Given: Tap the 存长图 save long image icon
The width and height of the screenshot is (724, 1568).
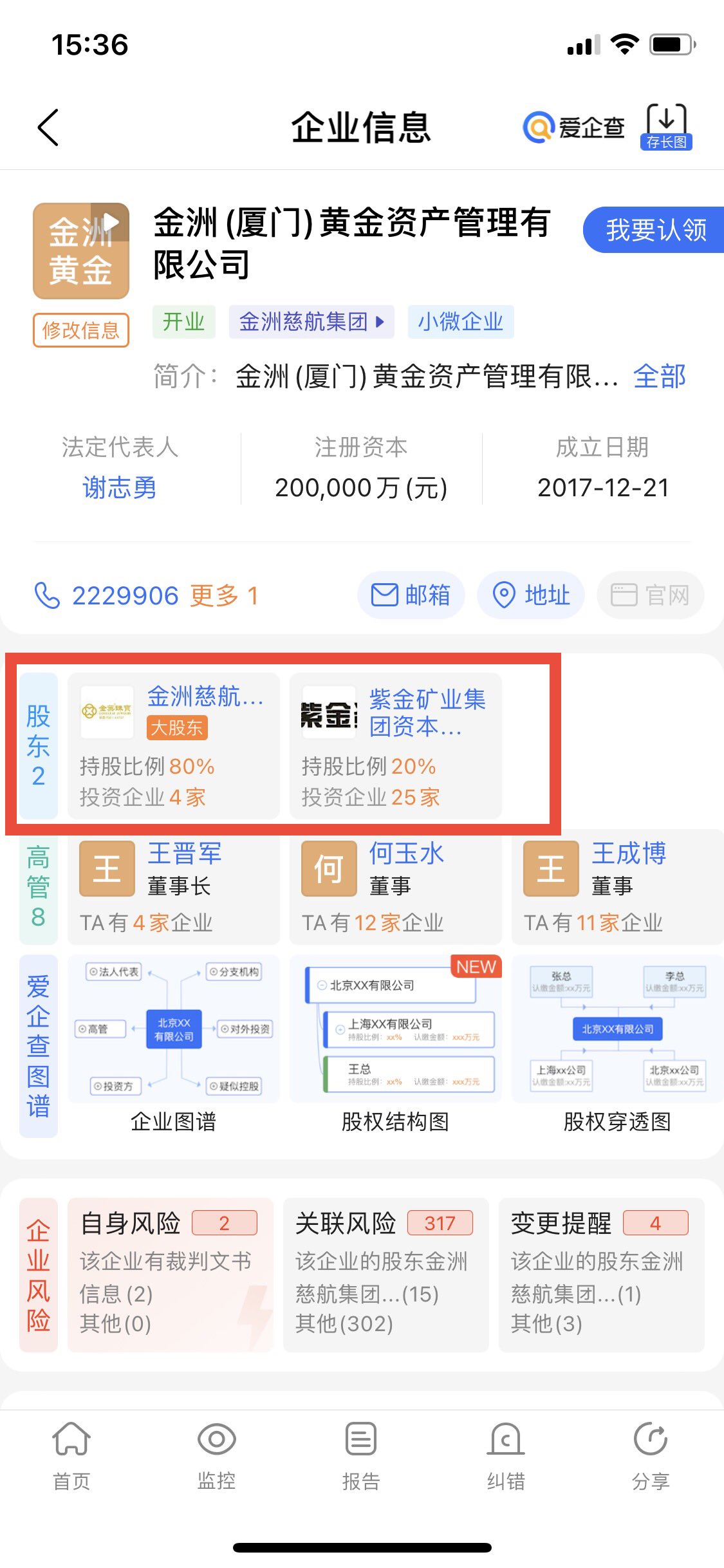Looking at the screenshot, I should (666, 127).
